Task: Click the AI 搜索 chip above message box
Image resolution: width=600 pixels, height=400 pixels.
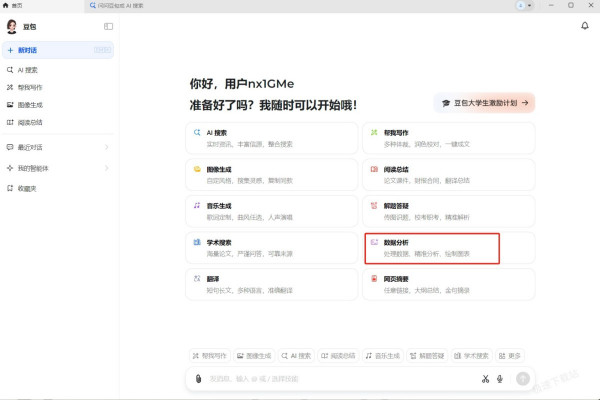Action: click(x=297, y=356)
